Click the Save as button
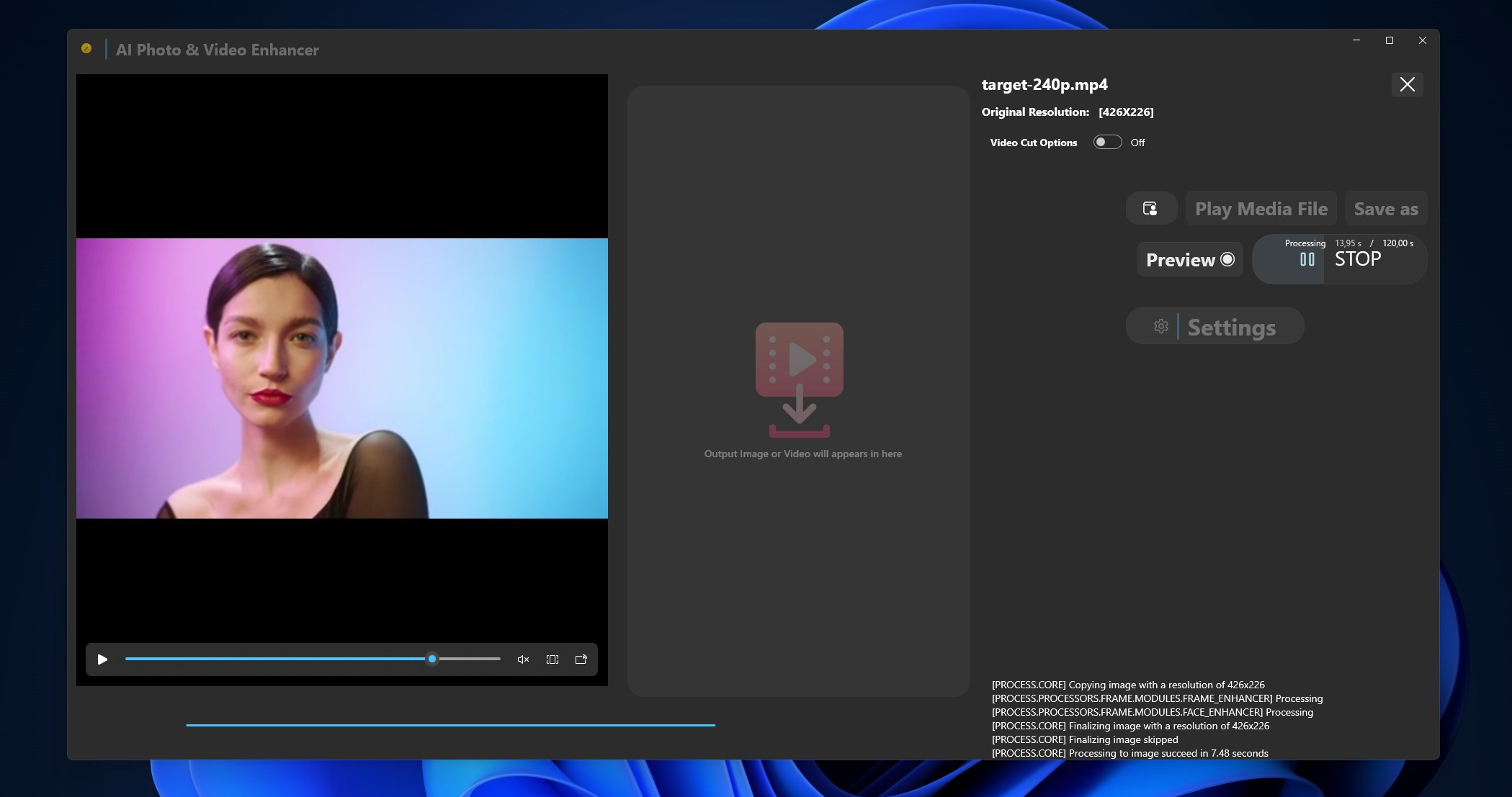Viewport: 1512px width, 797px height. point(1385,208)
